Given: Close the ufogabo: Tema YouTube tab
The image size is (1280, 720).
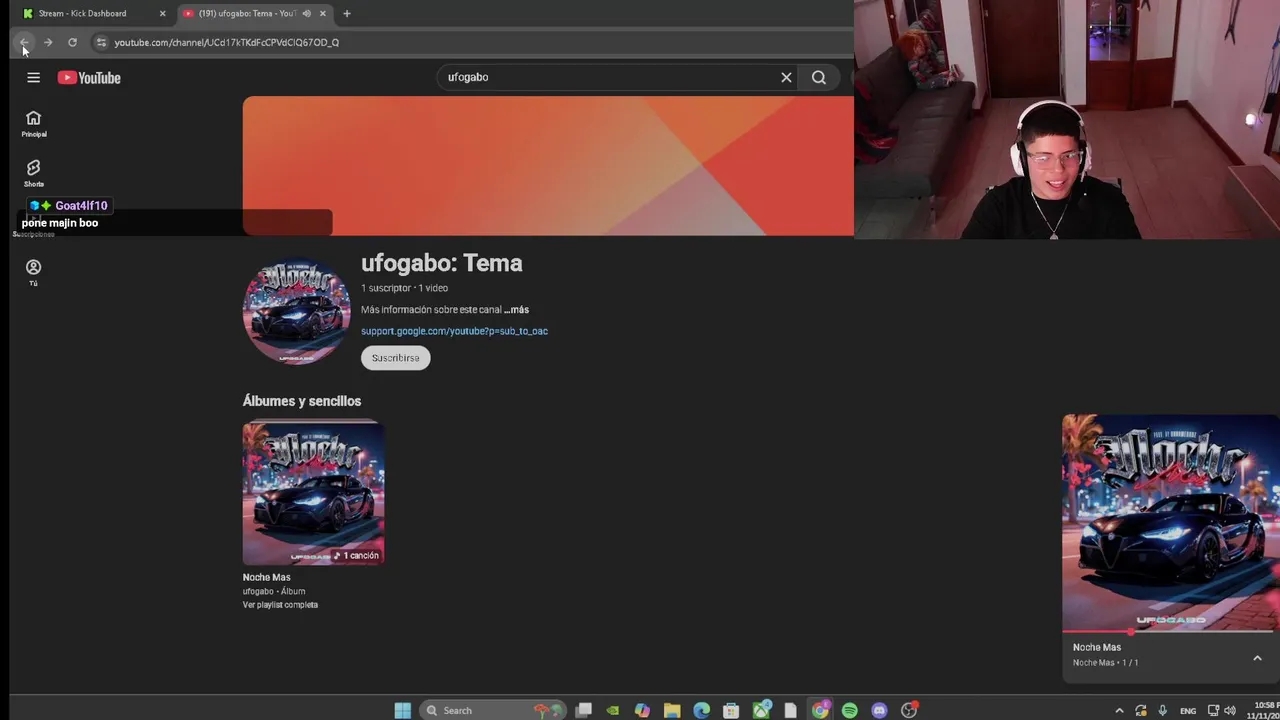Looking at the screenshot, I should (x=323, y=13).
